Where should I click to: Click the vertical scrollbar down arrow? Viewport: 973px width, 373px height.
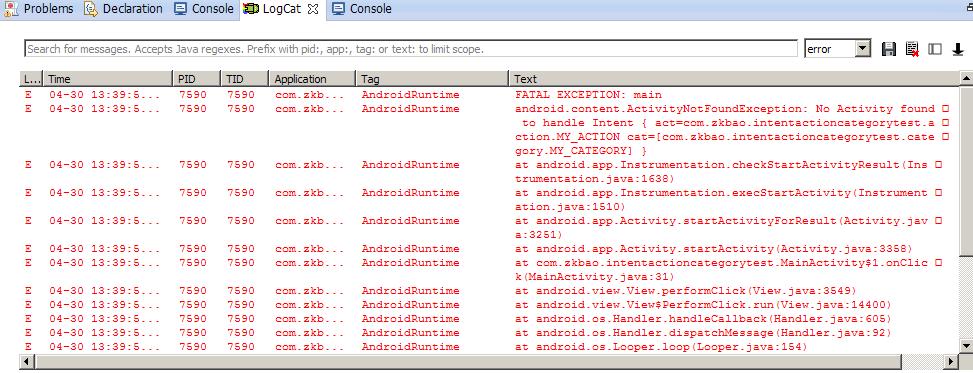coord(966,345)
